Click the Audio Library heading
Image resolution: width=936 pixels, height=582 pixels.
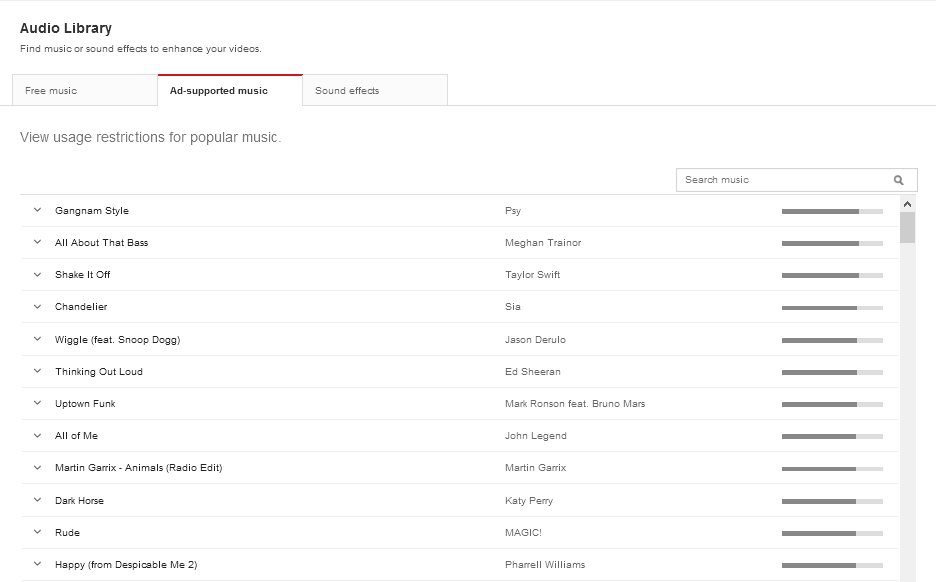tap(66, 29)
